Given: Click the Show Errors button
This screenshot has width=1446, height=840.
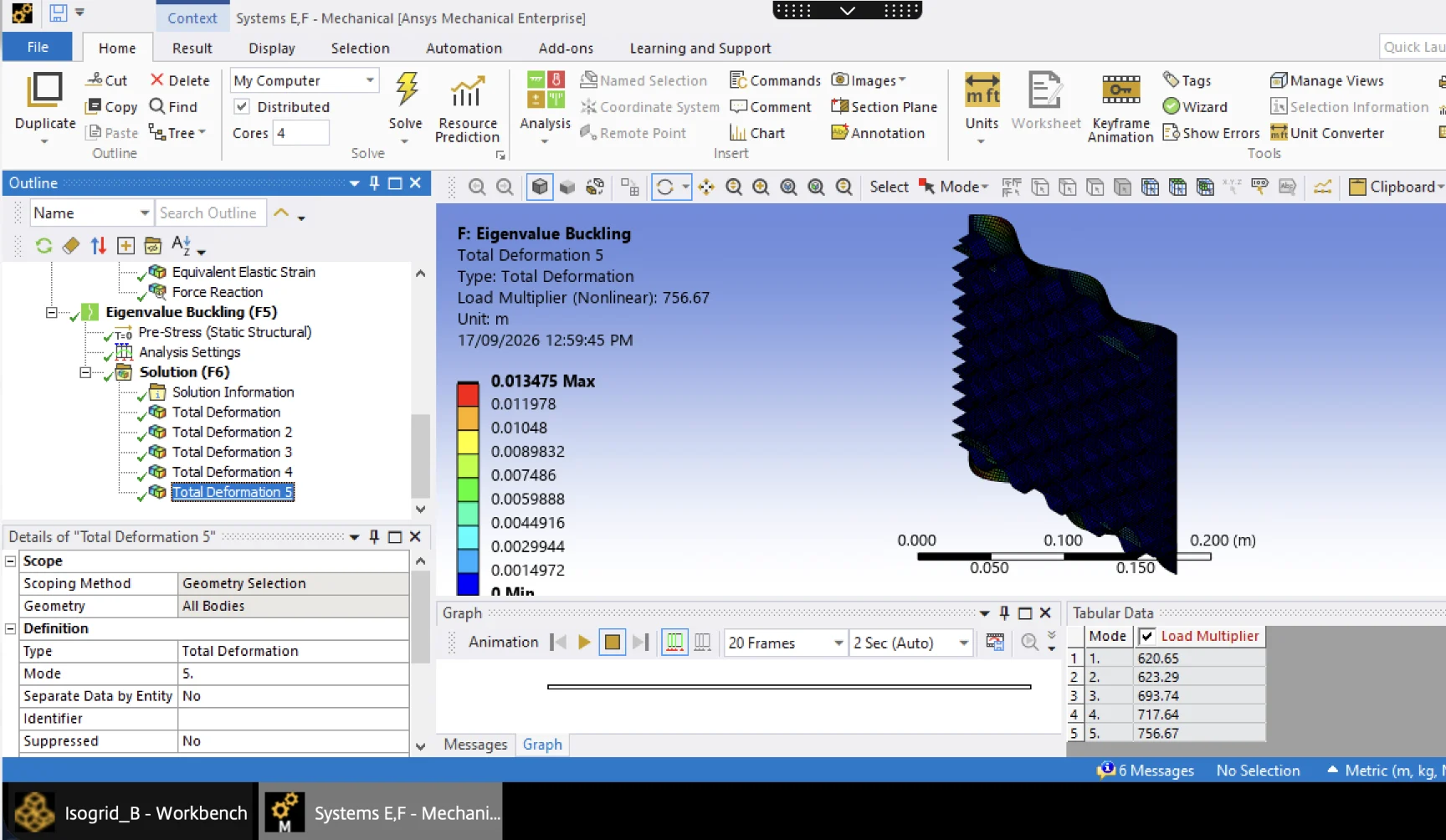Looking at the screenshot, I should (1211, 132).
